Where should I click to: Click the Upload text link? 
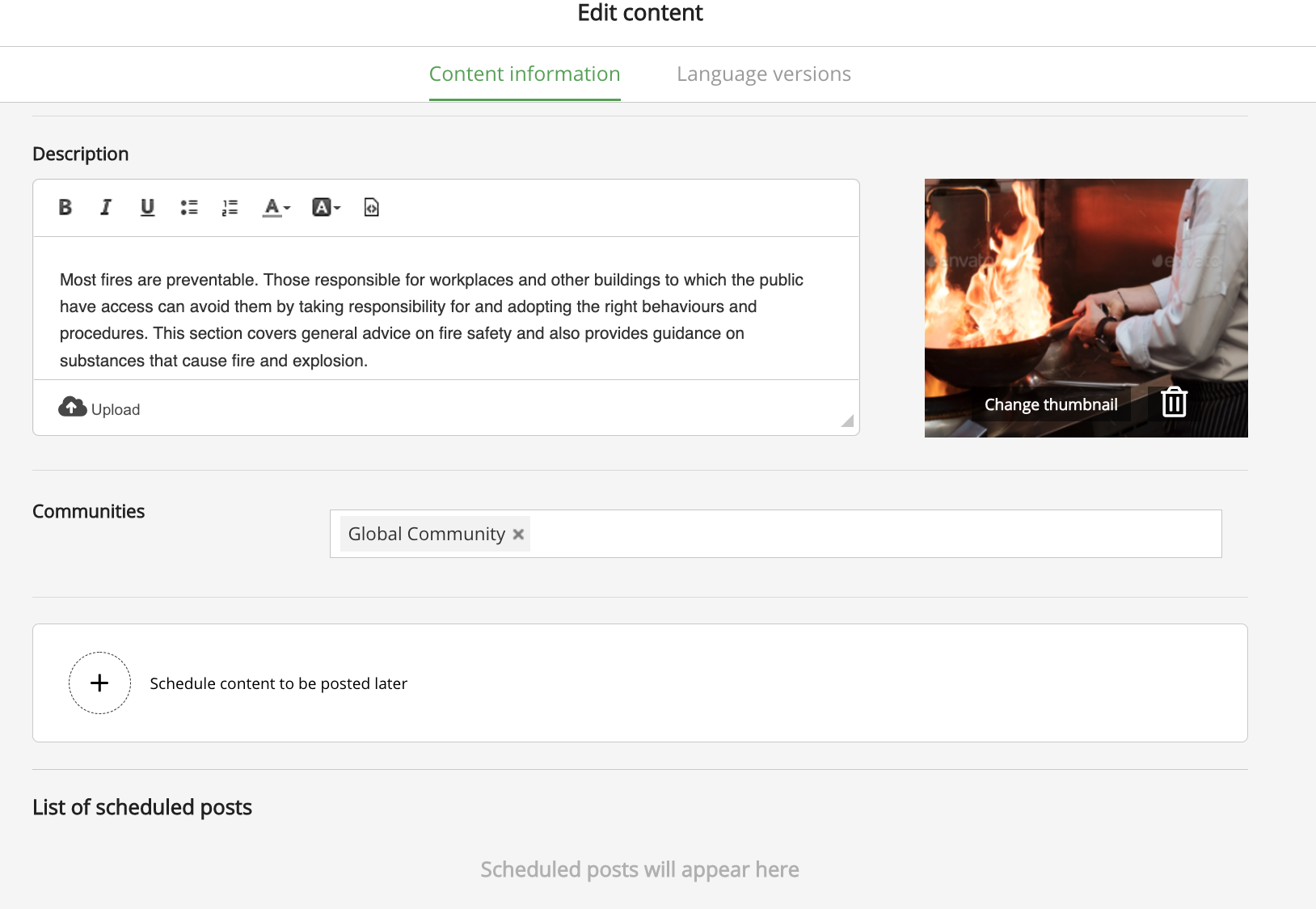pyautogui.click(x=116, y=410)
